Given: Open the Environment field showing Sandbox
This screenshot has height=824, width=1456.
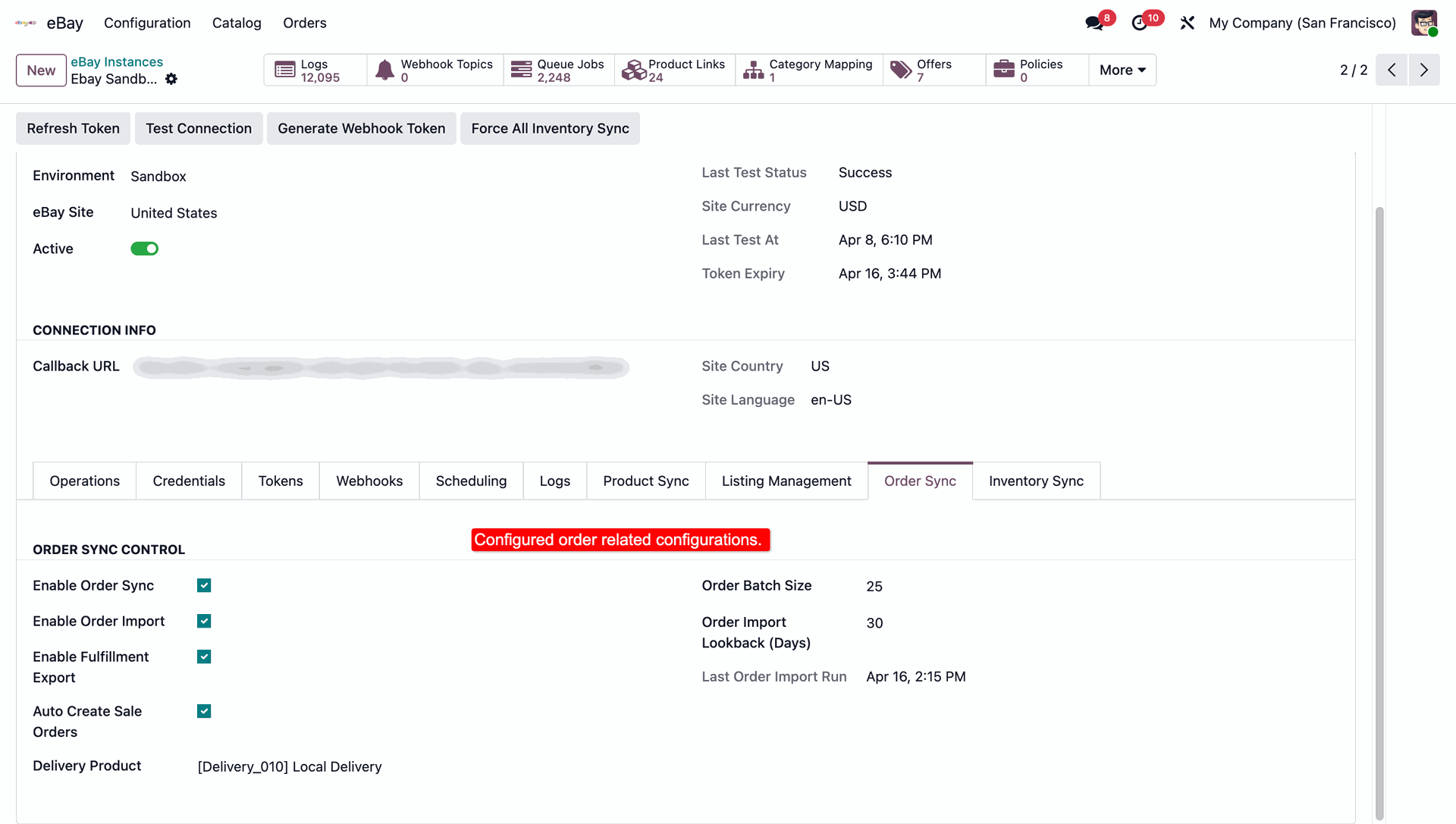Looking at the screenshot, I should 158,176.
